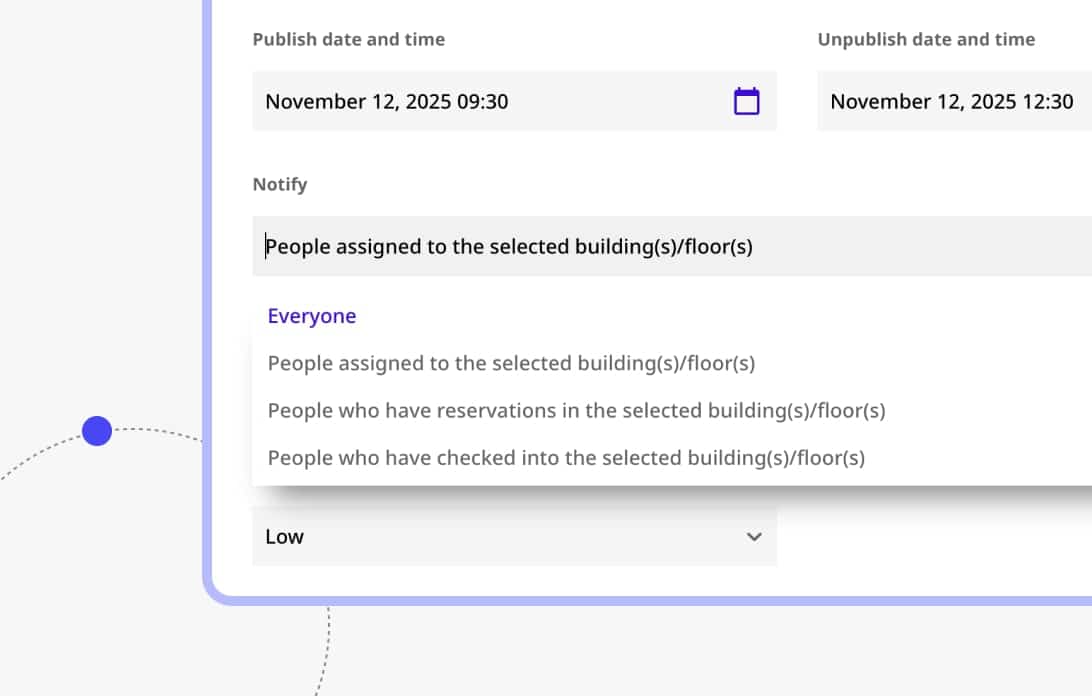
Task: Expand the Low dropdown chevron arrow
Action: (754, 537)
